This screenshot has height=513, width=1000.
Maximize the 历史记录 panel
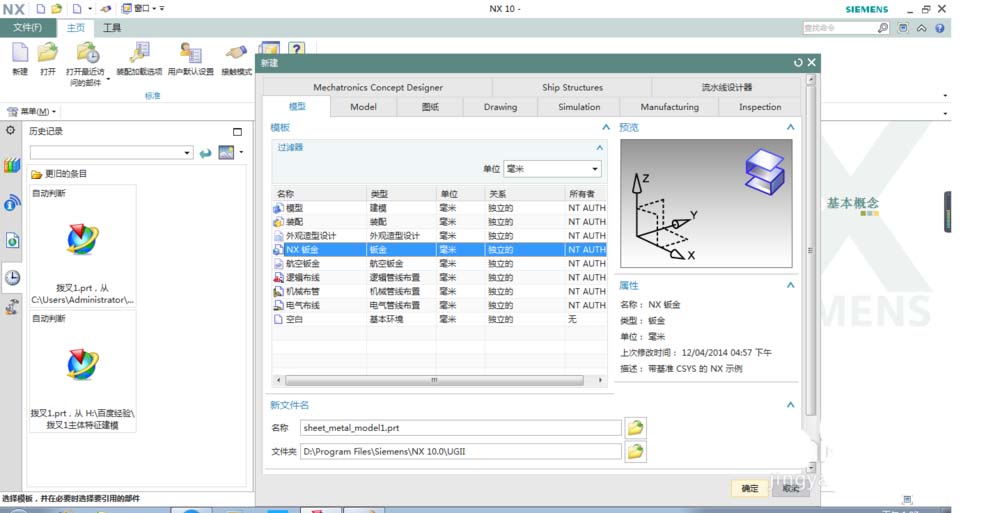(x=237, y=131)
